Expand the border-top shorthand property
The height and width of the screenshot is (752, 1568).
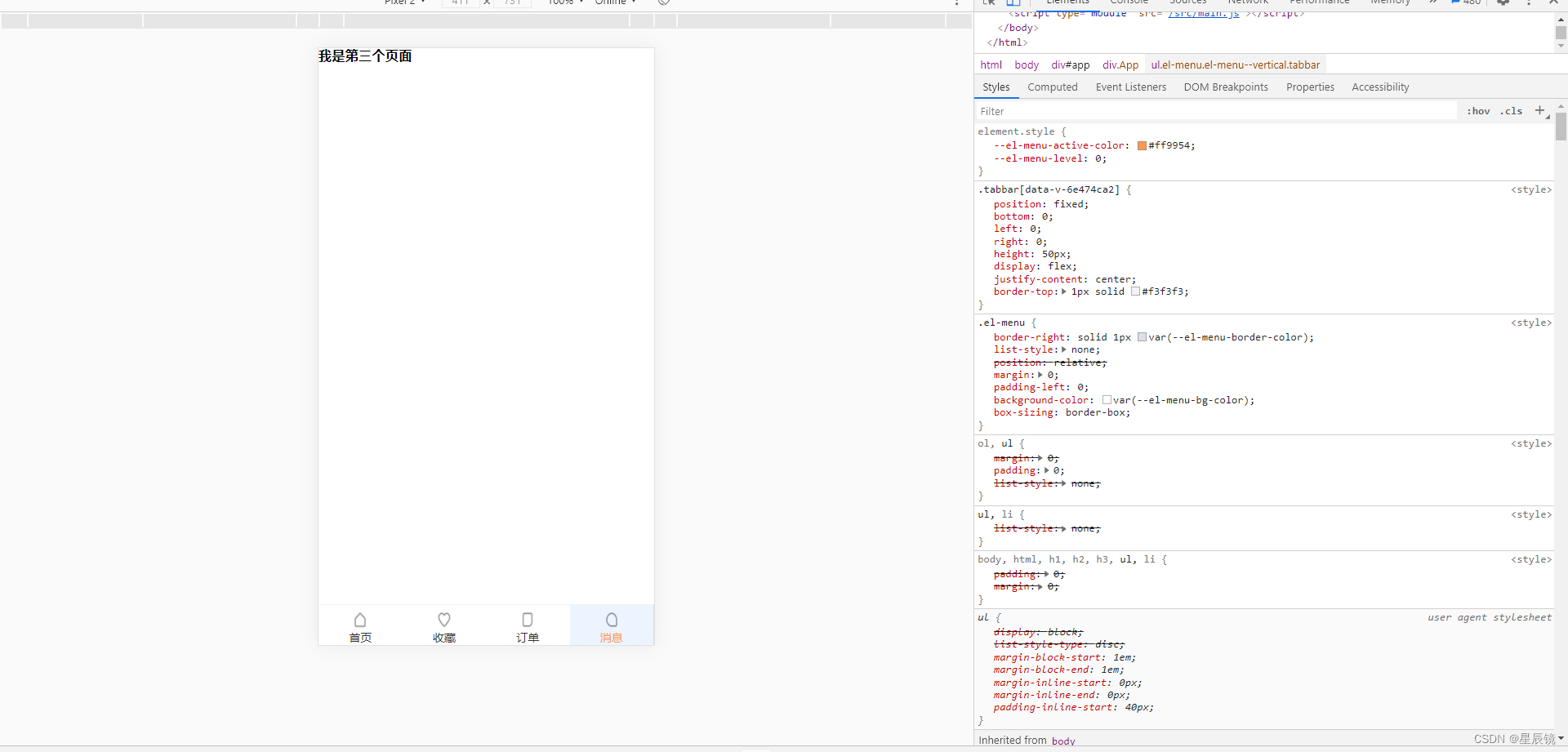coord(1063,291)
